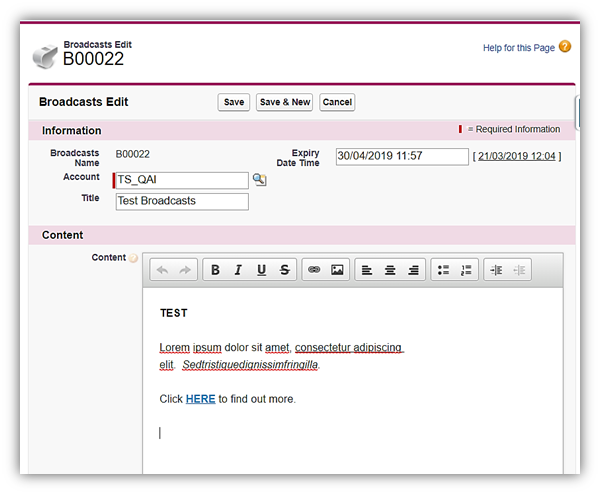Click the 21/03/2019 12:04 date link

pos(517,156)
